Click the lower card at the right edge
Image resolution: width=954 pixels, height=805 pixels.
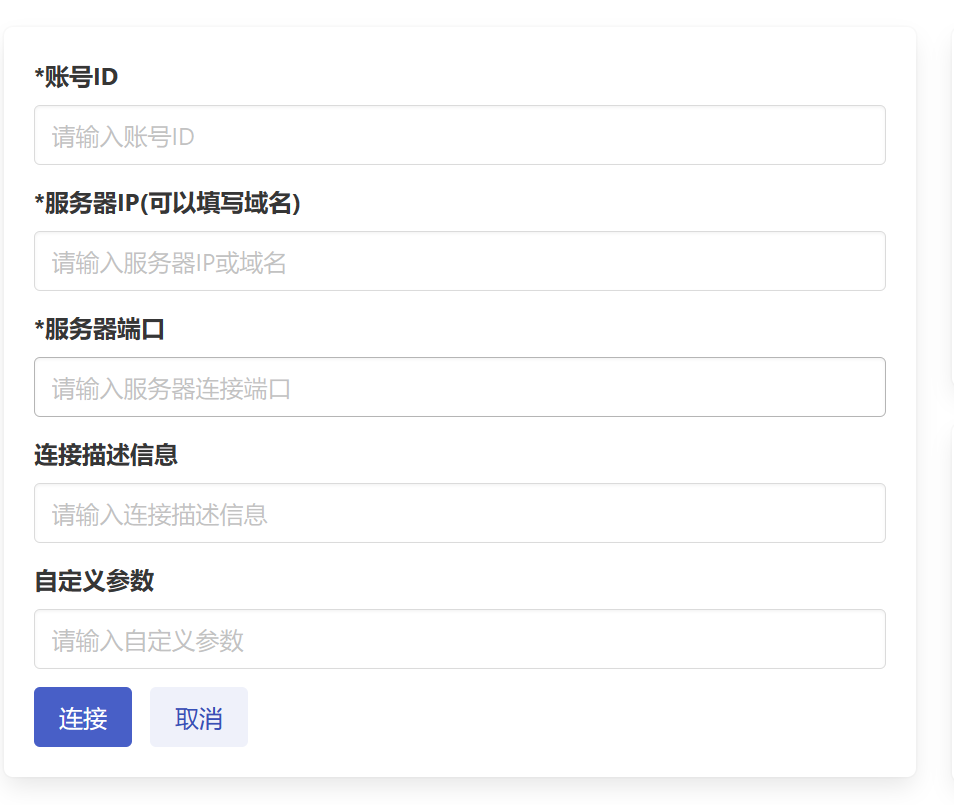(x=951, y=600)
